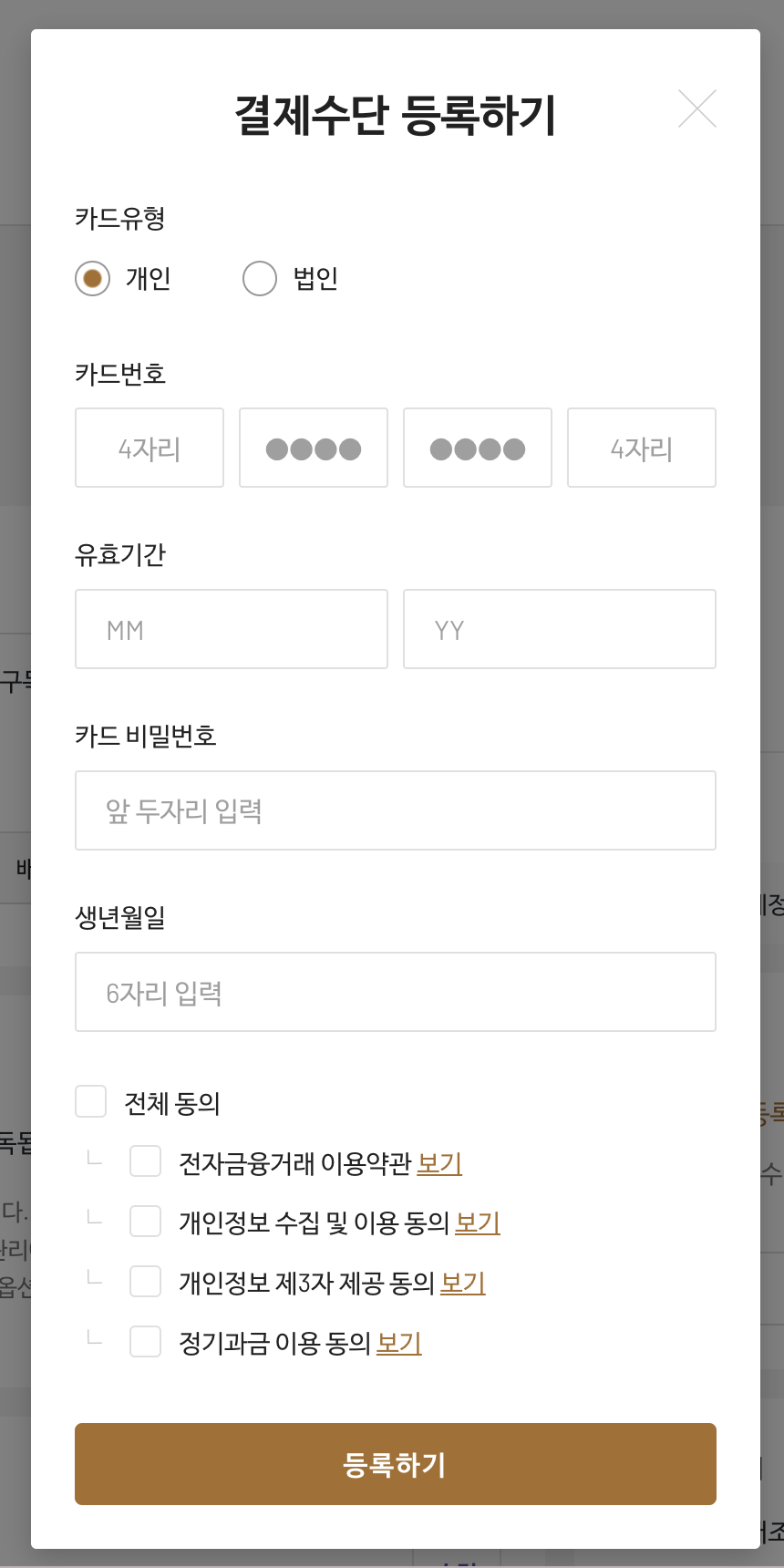Screen dimensions: 784x1568
Task: Click the third masked card number field
Action: pyautogui.click(x=478, y=448)
